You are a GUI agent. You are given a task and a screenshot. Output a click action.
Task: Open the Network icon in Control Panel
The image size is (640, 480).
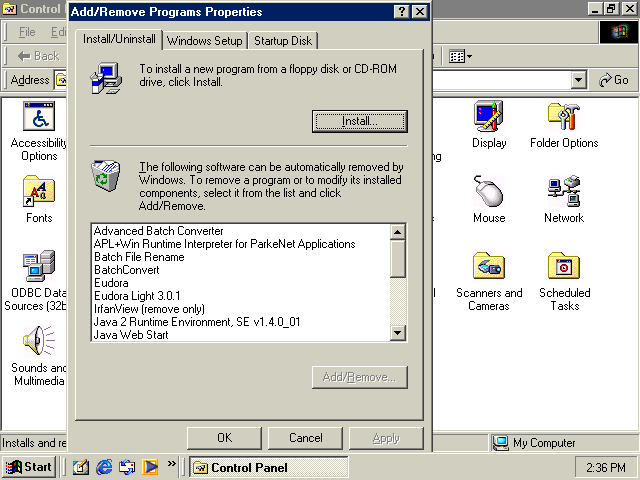(564, 191)
